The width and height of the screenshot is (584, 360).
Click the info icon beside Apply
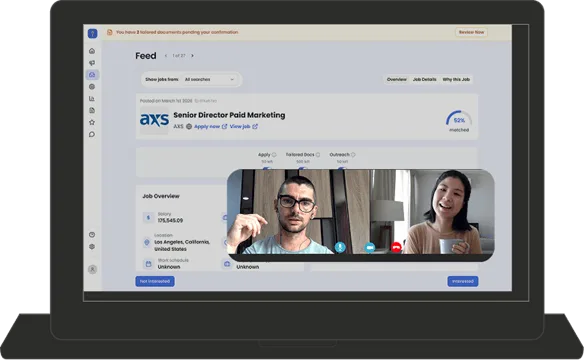coord(274,154)
